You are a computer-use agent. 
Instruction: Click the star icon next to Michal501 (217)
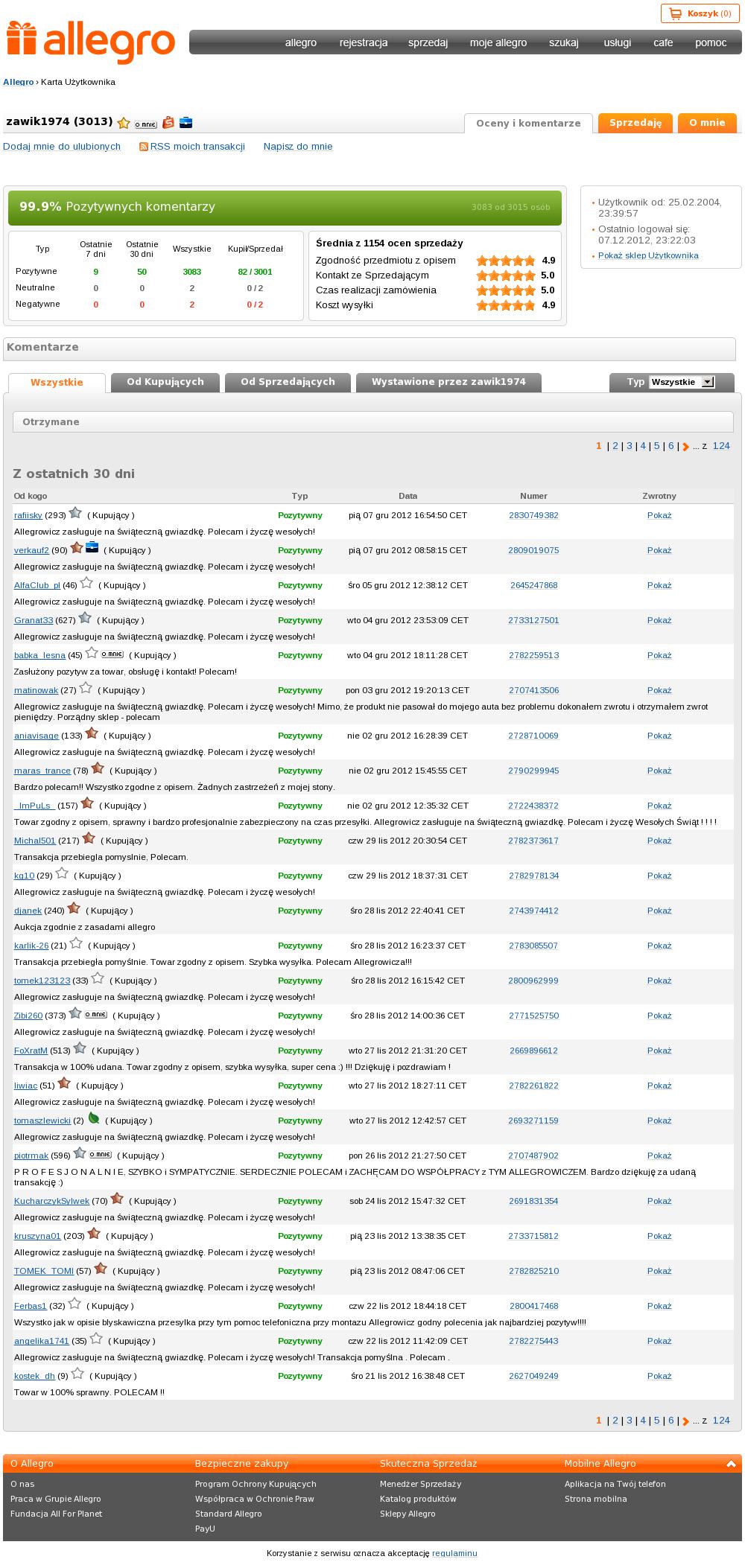[89, 838]
